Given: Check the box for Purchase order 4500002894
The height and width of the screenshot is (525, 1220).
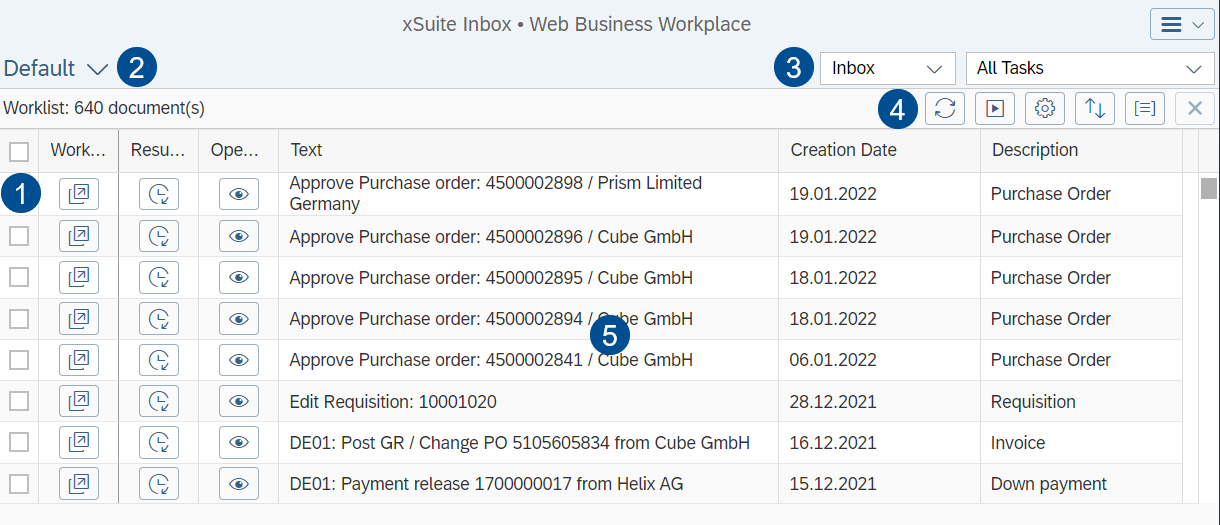Looking at the screenshot, I should [19, 319].
